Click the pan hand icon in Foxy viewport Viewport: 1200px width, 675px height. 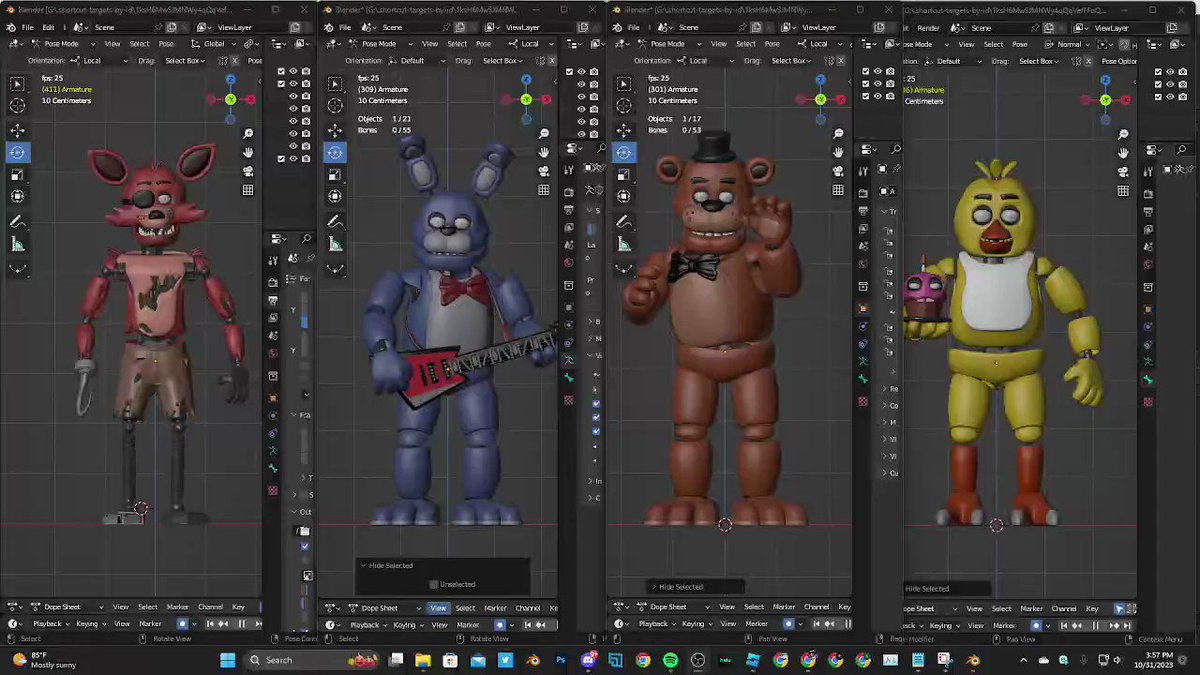point(248,152)
